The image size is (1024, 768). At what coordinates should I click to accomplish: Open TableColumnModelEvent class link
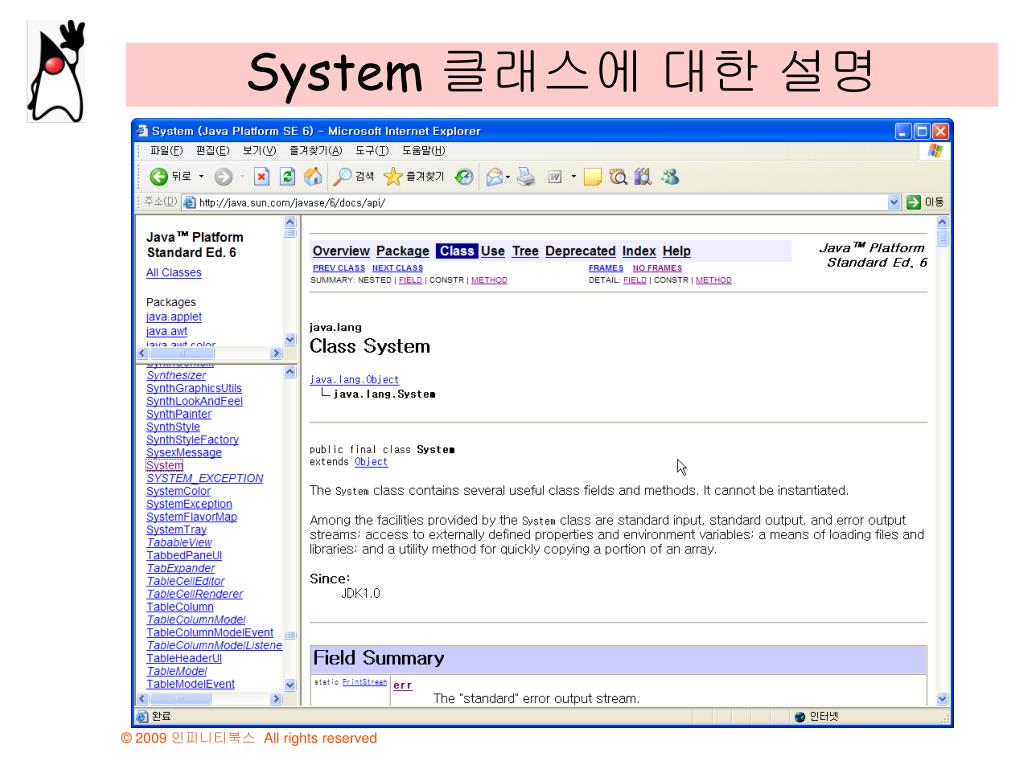(210, 632)
